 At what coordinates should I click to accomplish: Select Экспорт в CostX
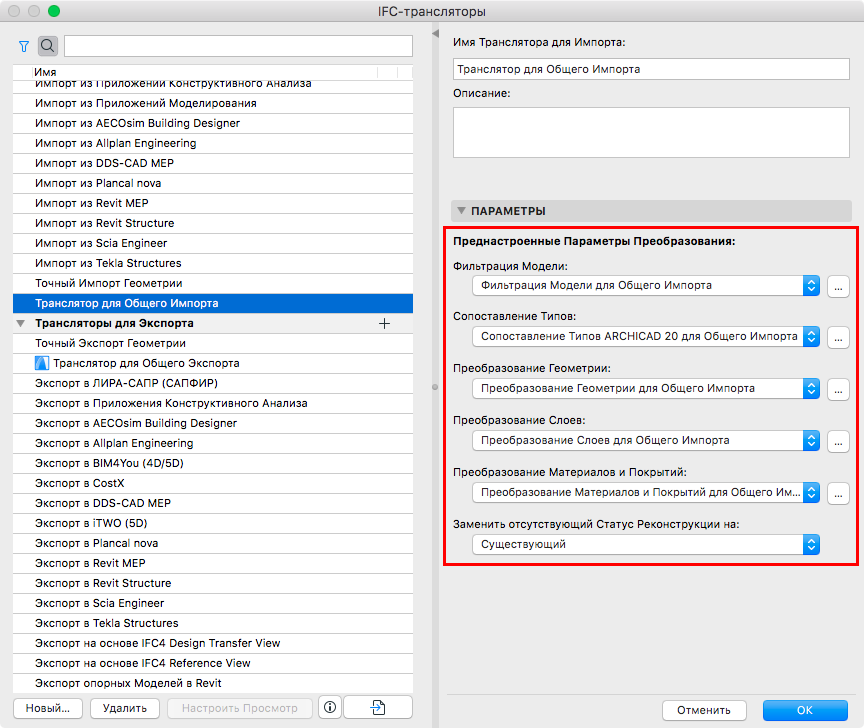tap(213, 483)
